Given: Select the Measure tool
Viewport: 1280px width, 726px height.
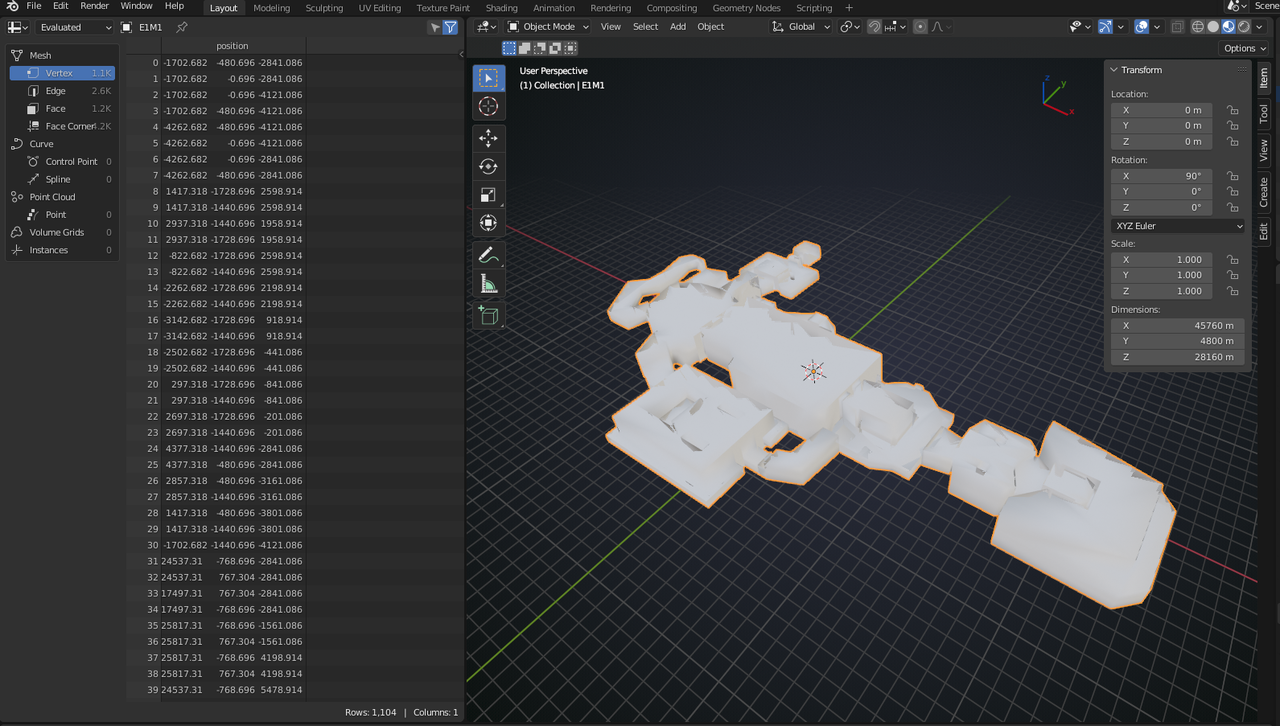Looking at the screenshot, I should (x=488, y=284).
